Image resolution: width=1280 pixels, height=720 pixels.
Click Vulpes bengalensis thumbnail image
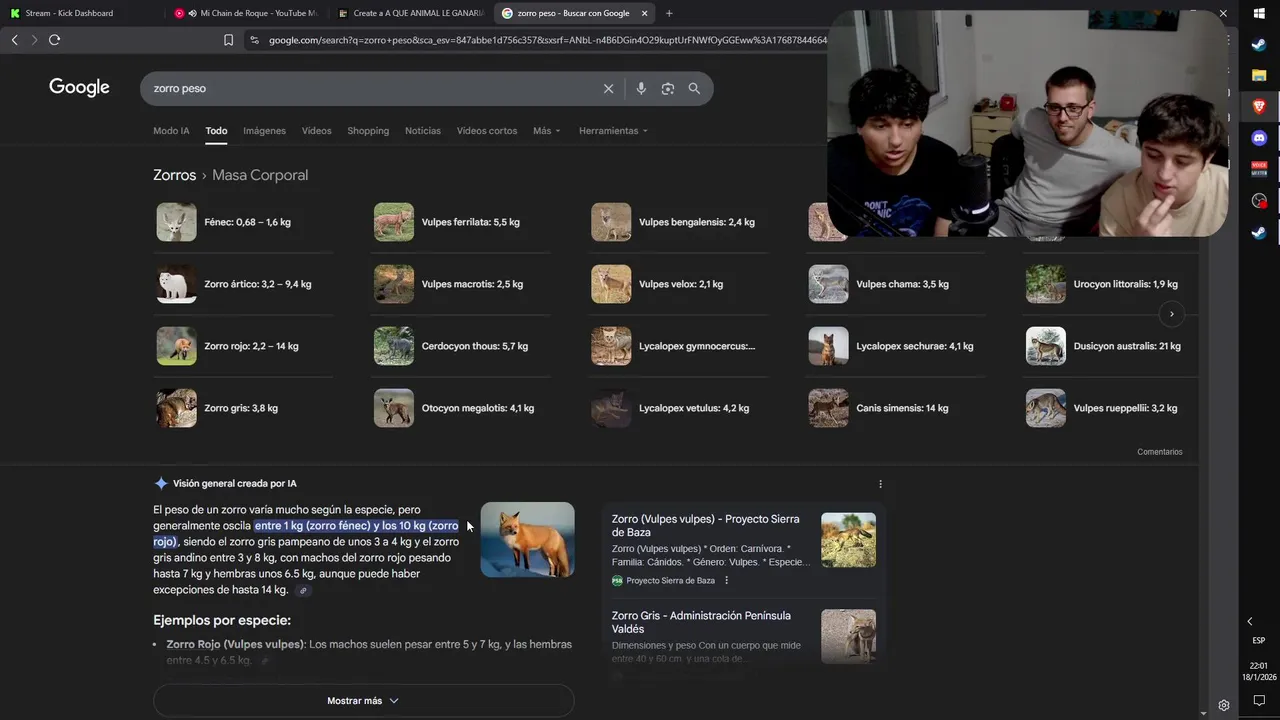(611, 222)
